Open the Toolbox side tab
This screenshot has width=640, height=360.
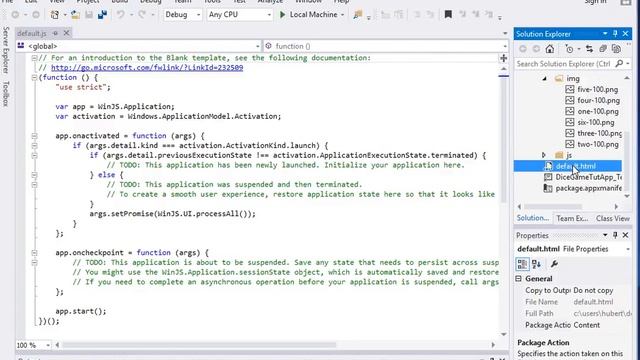tap(6, 94)
